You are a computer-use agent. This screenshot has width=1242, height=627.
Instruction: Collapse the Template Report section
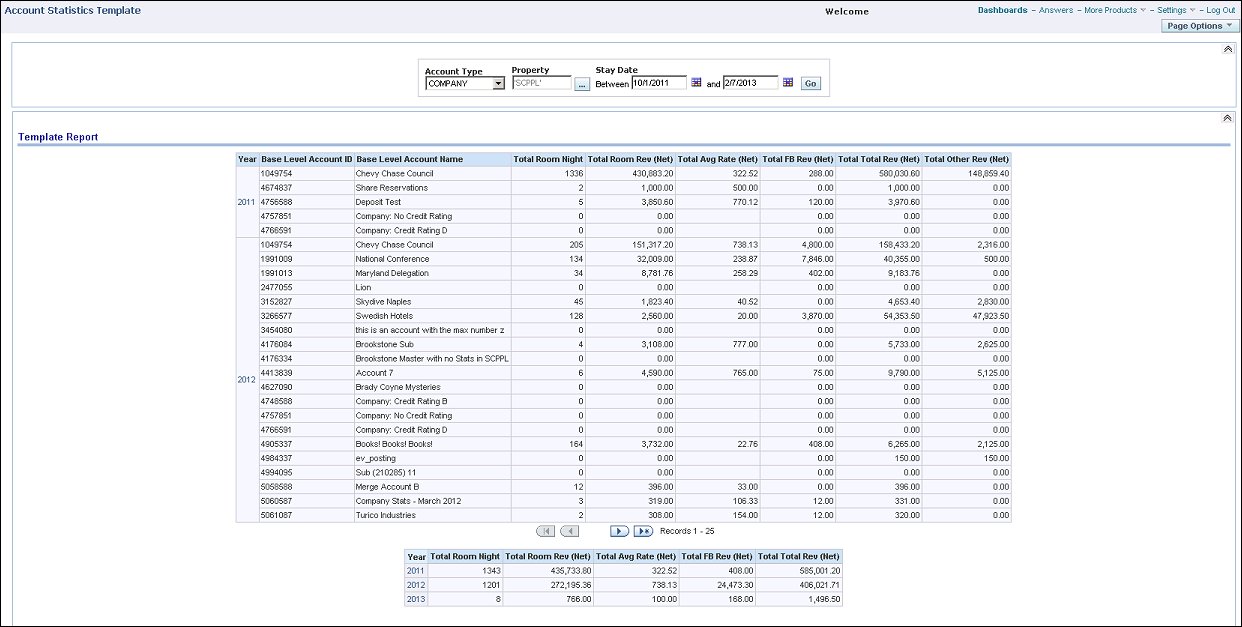pos(1228,117)
